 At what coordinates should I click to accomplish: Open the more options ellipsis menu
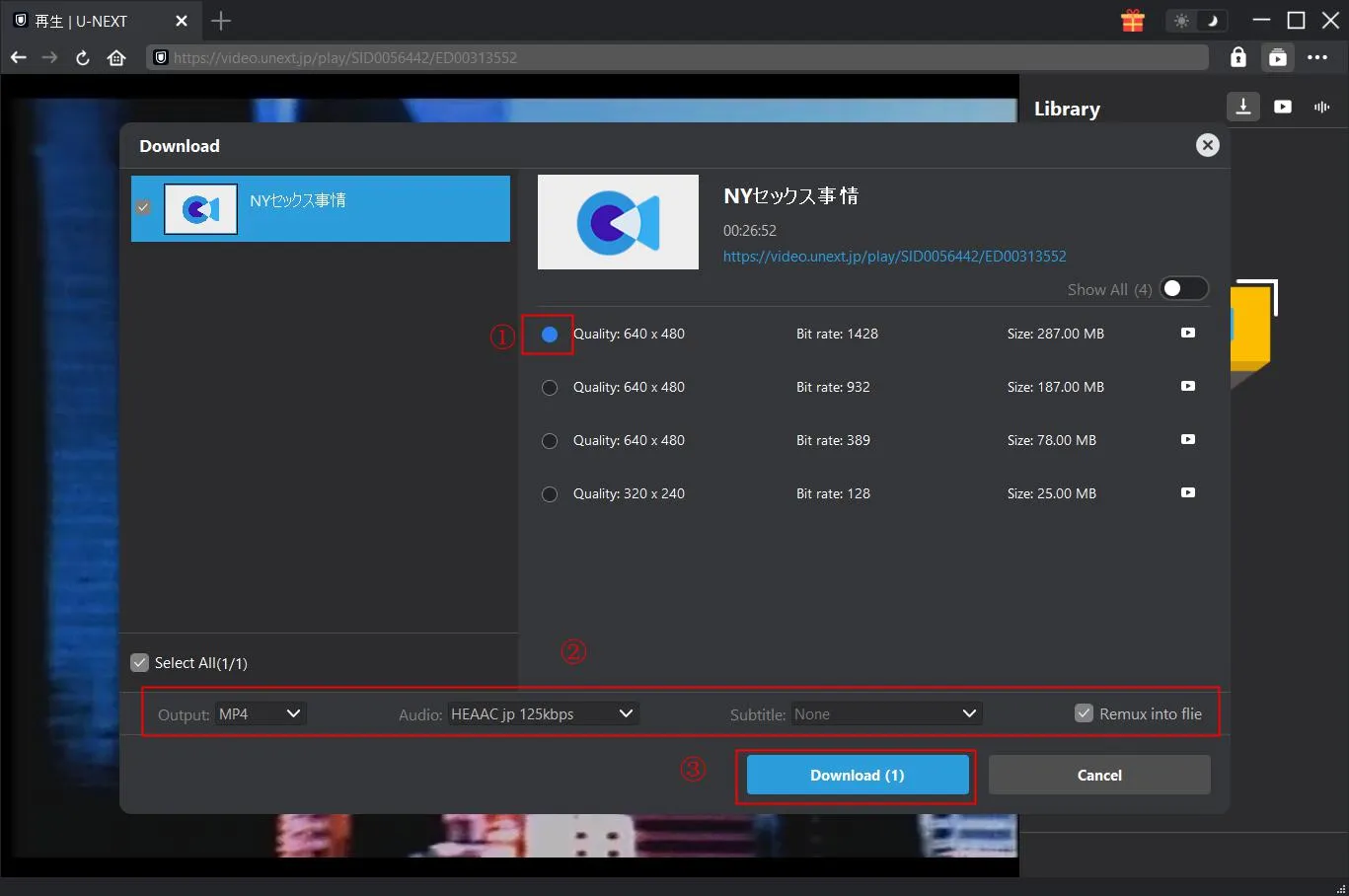[1317, 57]
